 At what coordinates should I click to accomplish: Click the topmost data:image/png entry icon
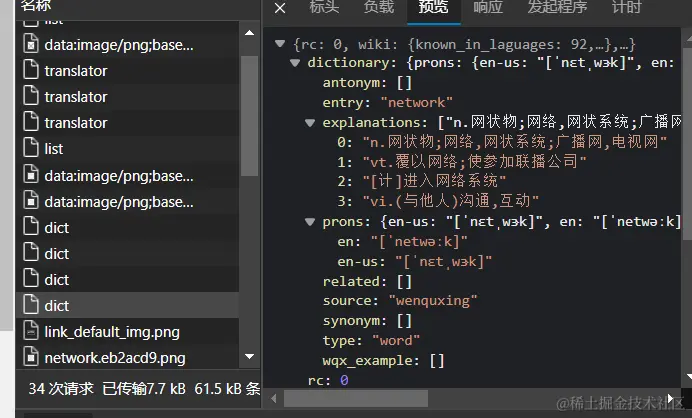tap(31, 45)
